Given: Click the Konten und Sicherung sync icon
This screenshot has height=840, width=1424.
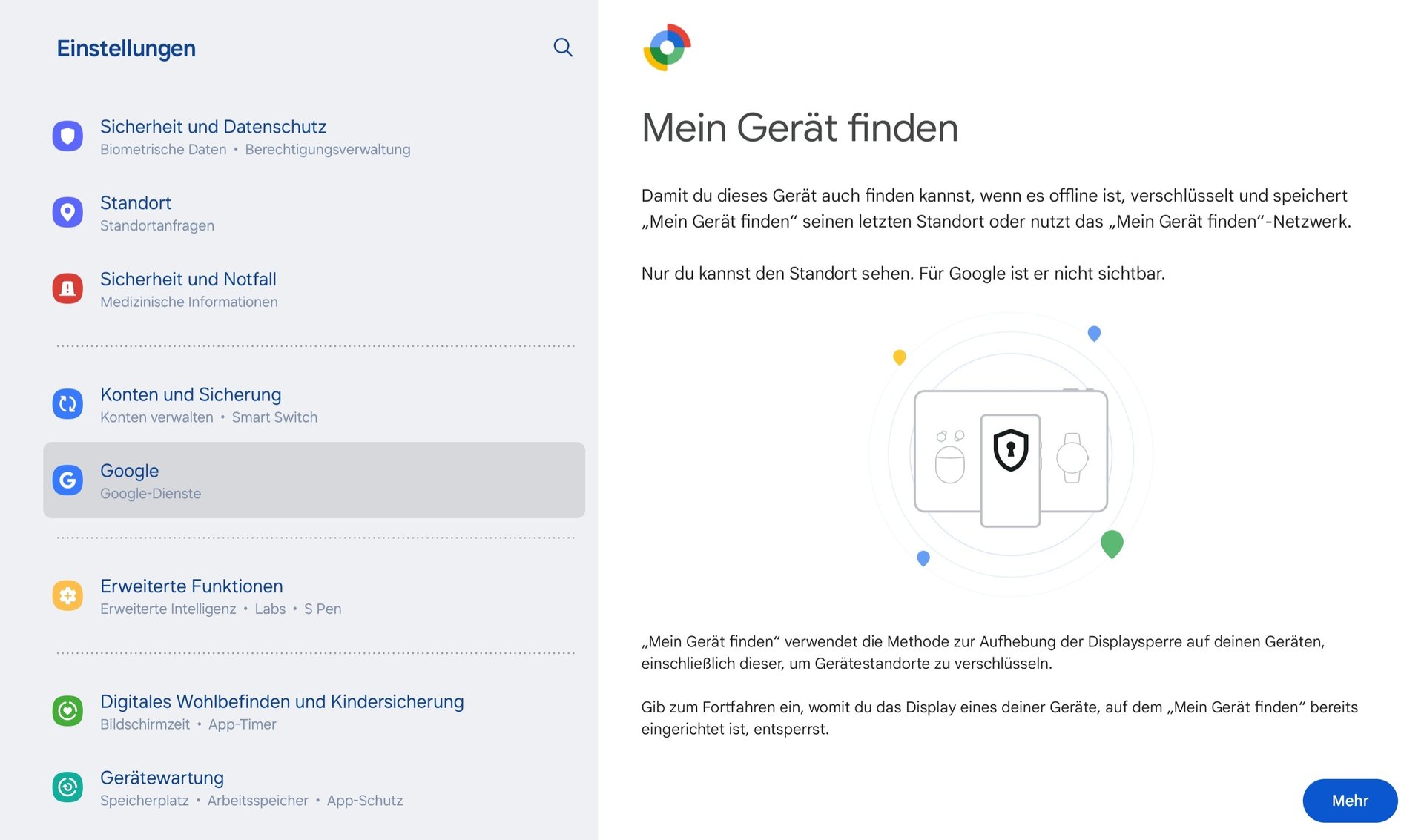Looking at the screenshot, I should (67, 404).
